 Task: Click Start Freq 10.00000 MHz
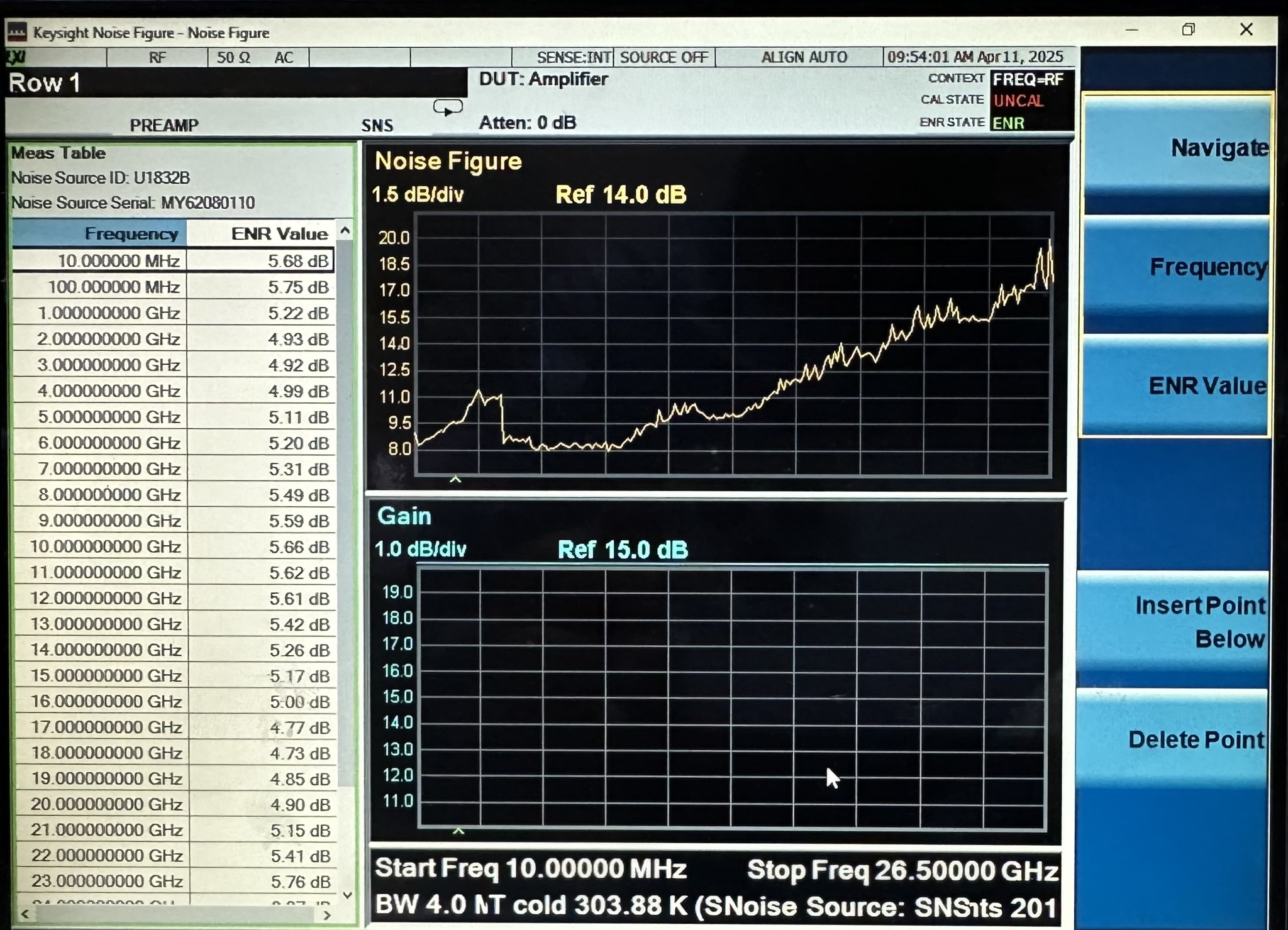tap(531, 868)
